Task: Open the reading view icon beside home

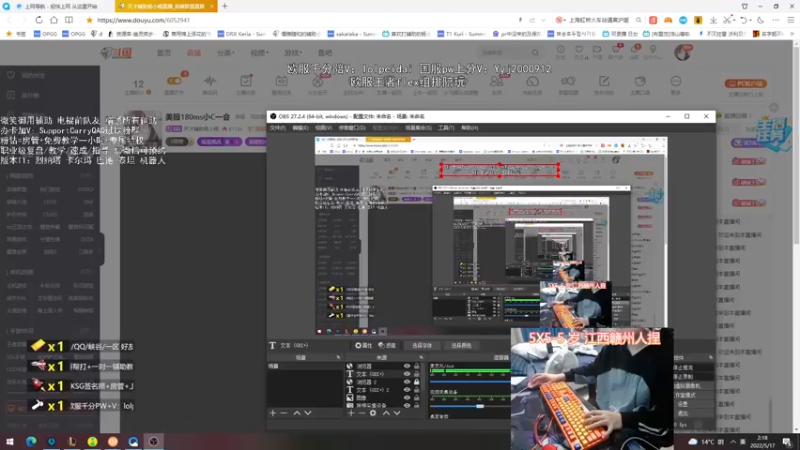Action: pos(69,20)
